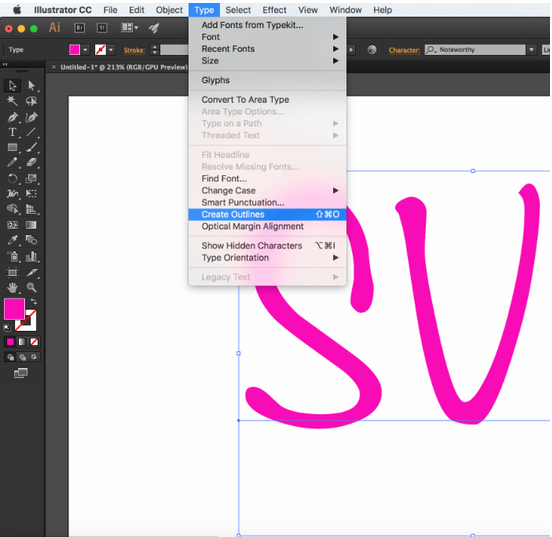Select the Zoom magnifier tool
This screenshot has height=537, width=552.
click(x=31, y=288)
